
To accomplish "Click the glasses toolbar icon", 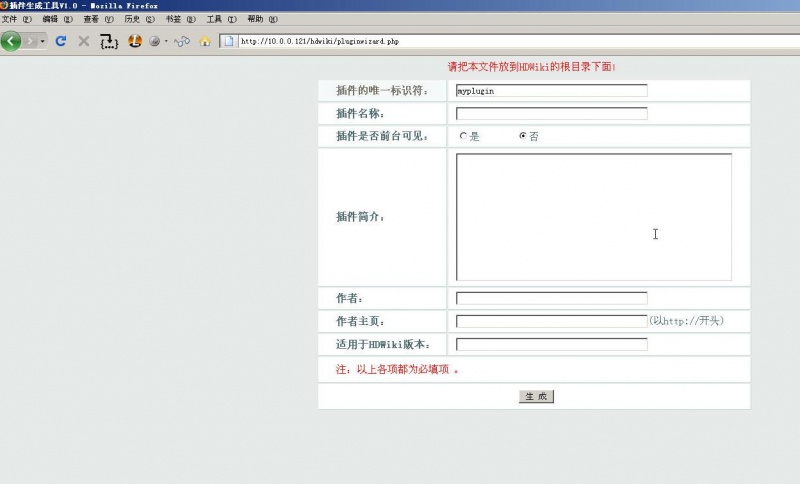I will pyautogui.click(x=182, y=41).
